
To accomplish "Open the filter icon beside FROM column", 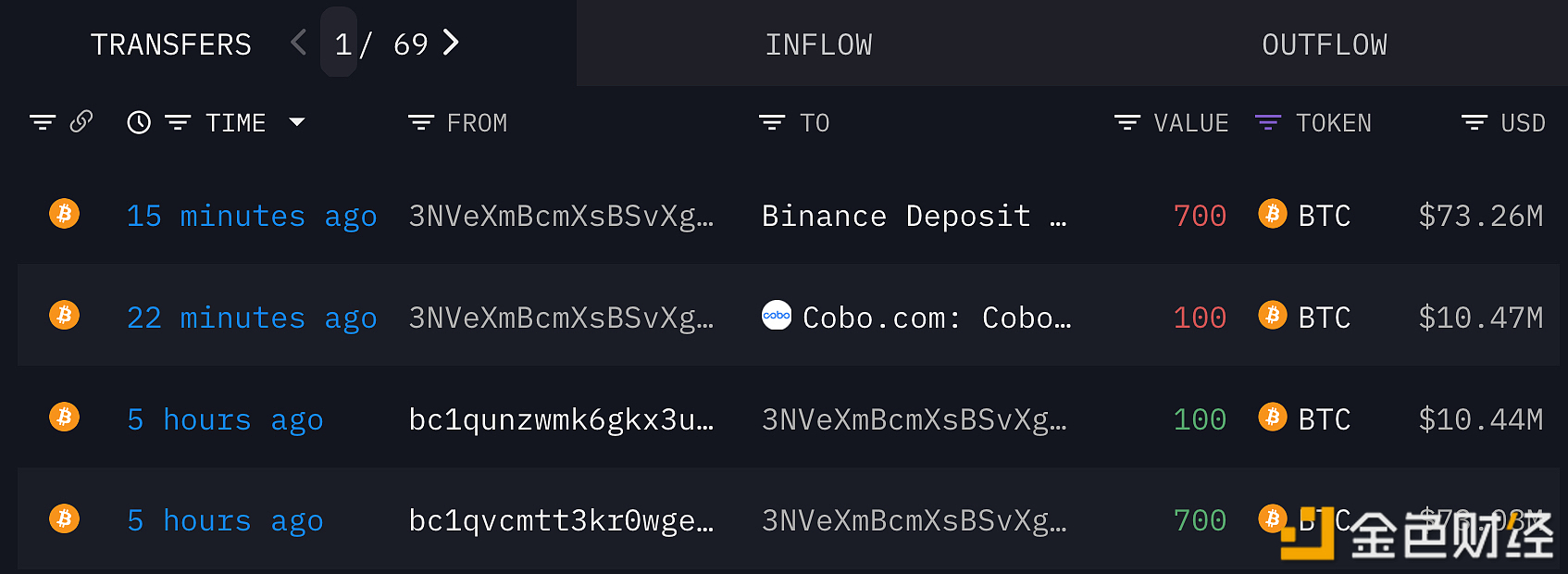I will (419, 121).
